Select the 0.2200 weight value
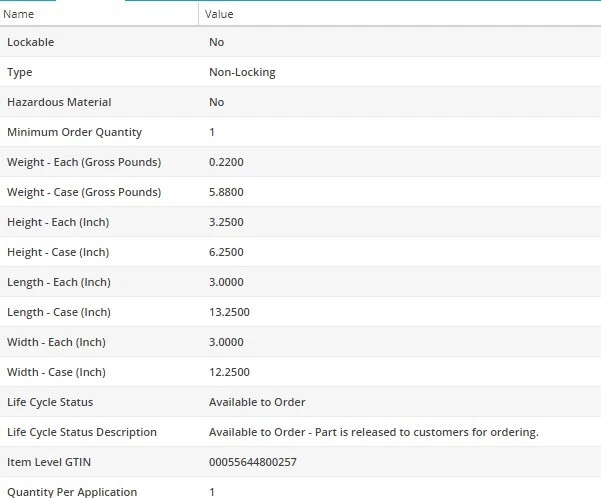Image resolution: width=601 pixels, height=498 pixels. [x=226, y=162]
